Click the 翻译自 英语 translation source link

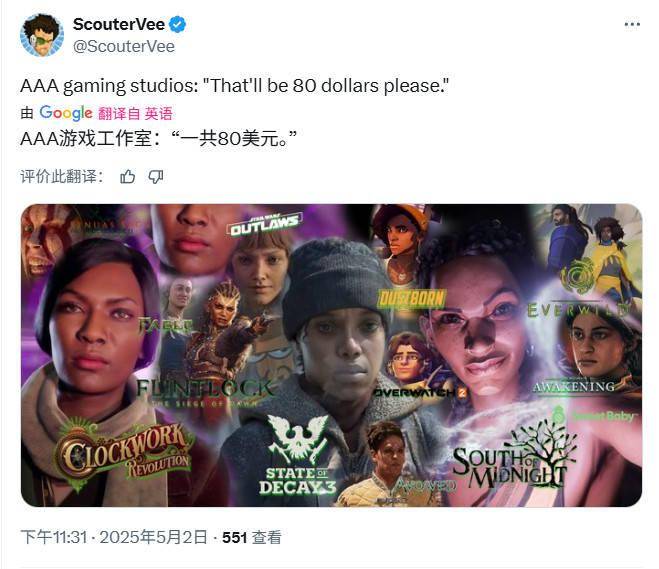[135, 113]
